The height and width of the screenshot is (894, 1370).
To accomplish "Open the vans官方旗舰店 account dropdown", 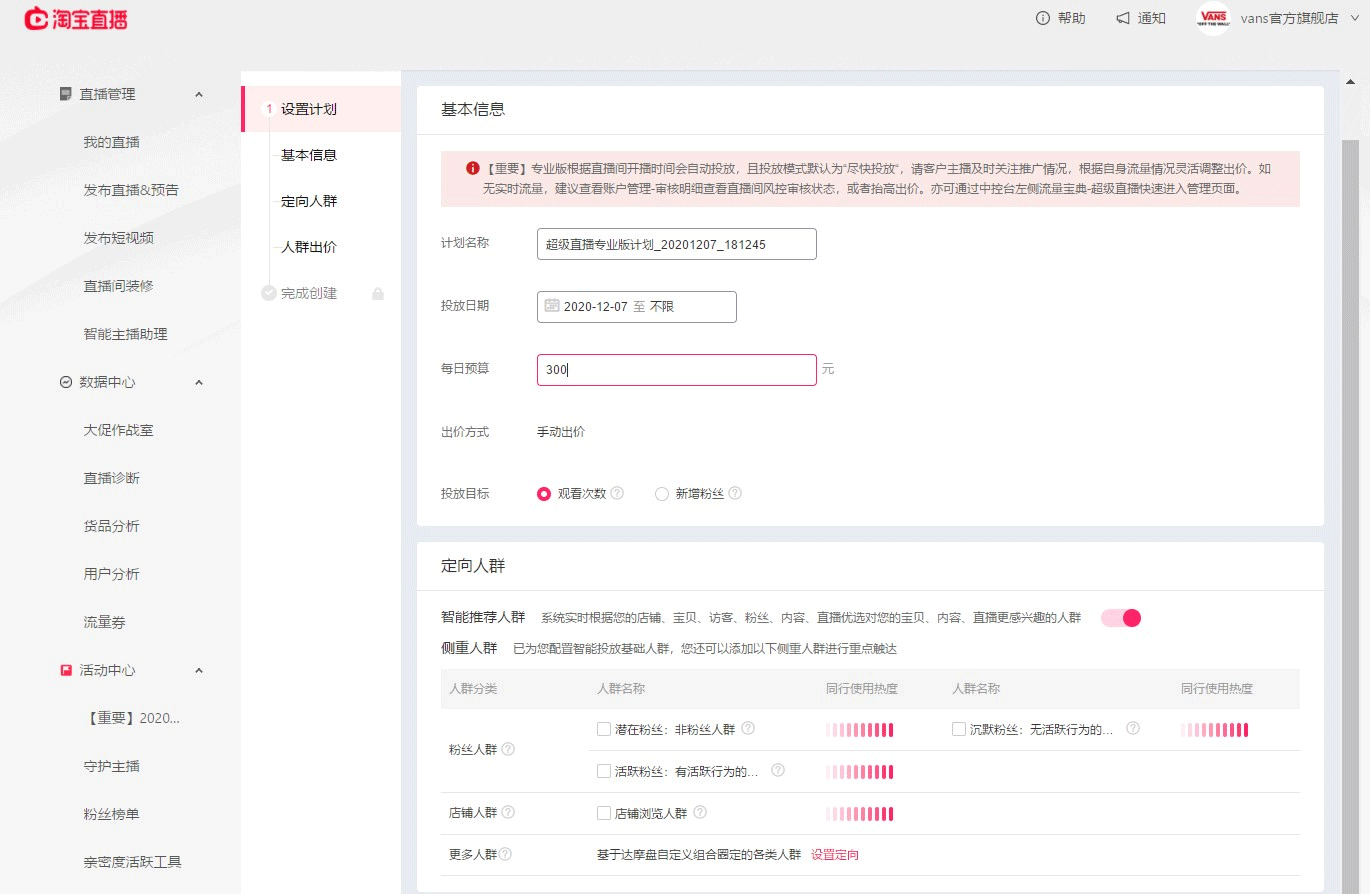I will (1355, 18).
